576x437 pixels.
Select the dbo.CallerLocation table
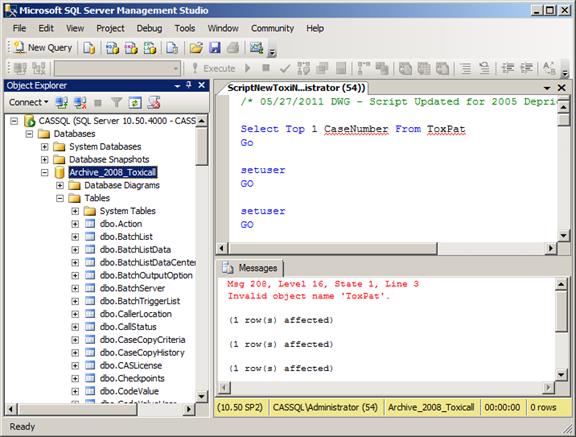136,314
